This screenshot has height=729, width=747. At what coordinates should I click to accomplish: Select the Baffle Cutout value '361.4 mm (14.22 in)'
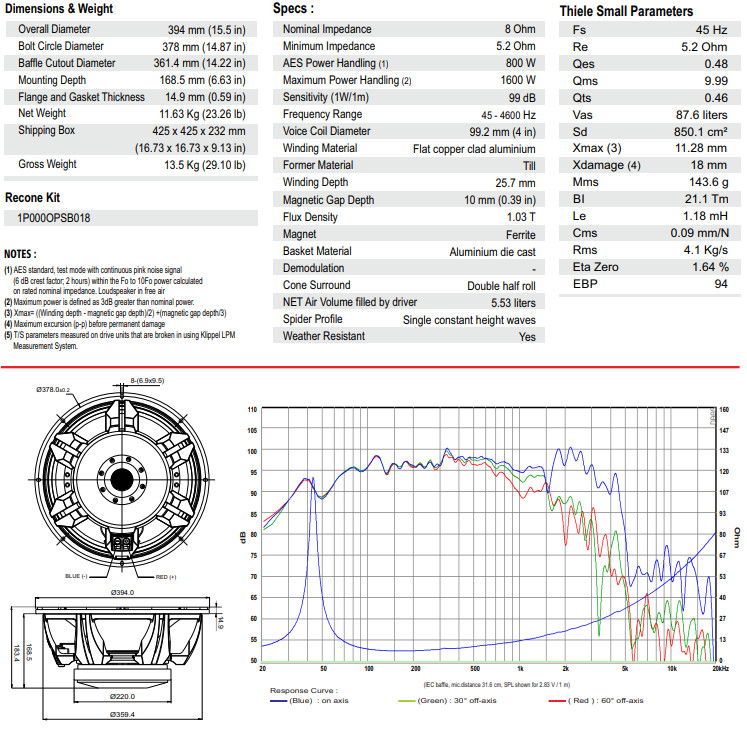click(199, 63)
